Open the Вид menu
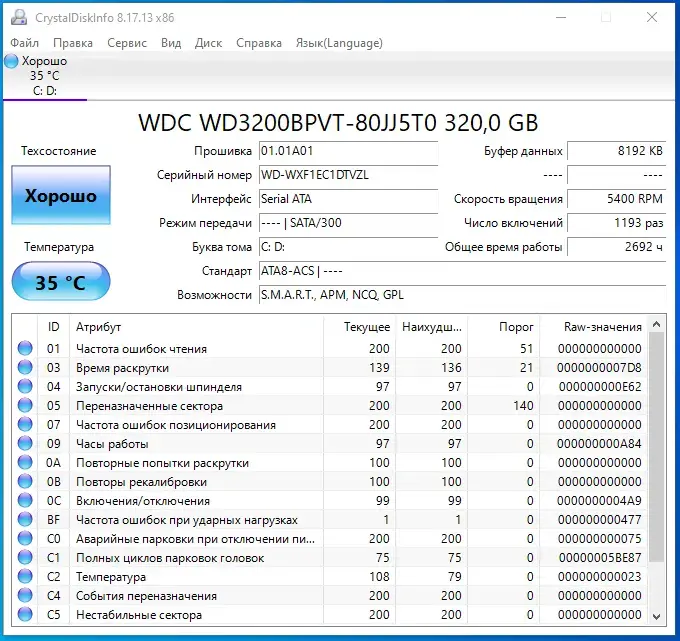680x641 pixels. [x=171, y=43]
